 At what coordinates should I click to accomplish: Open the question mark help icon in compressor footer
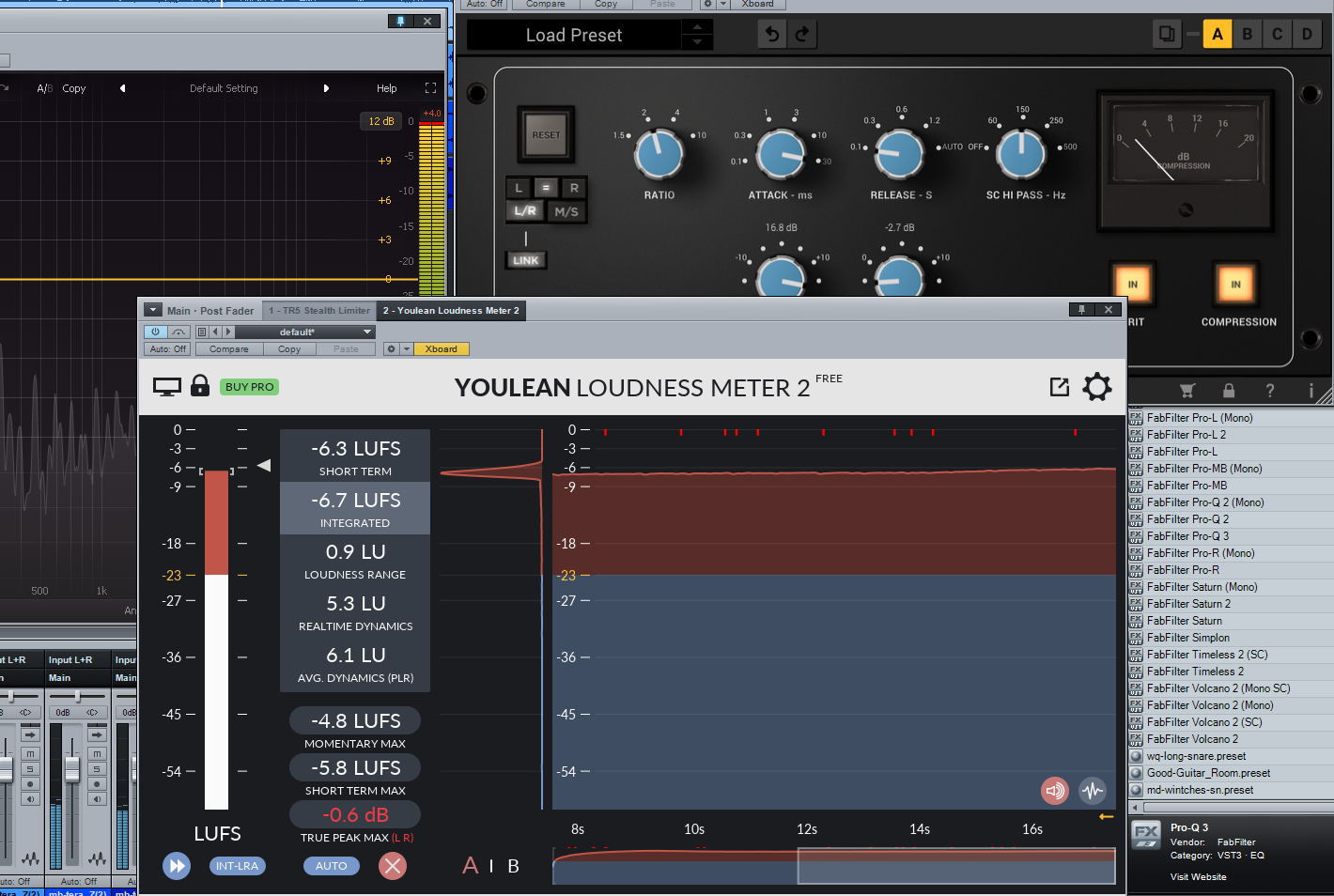[1270, 391]
